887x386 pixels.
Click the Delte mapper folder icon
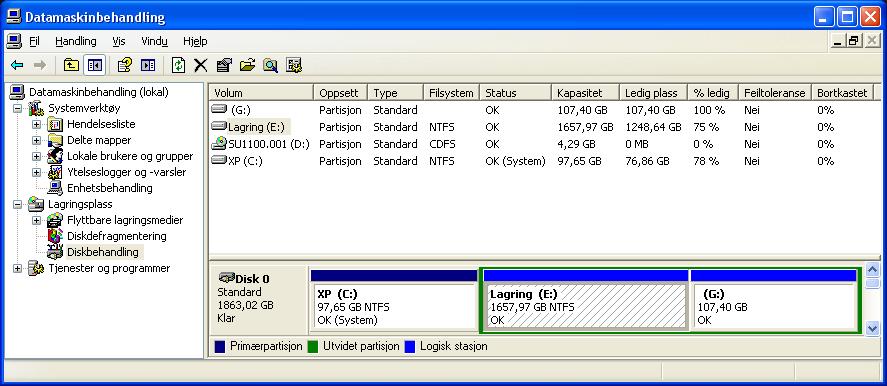[55, 140]
